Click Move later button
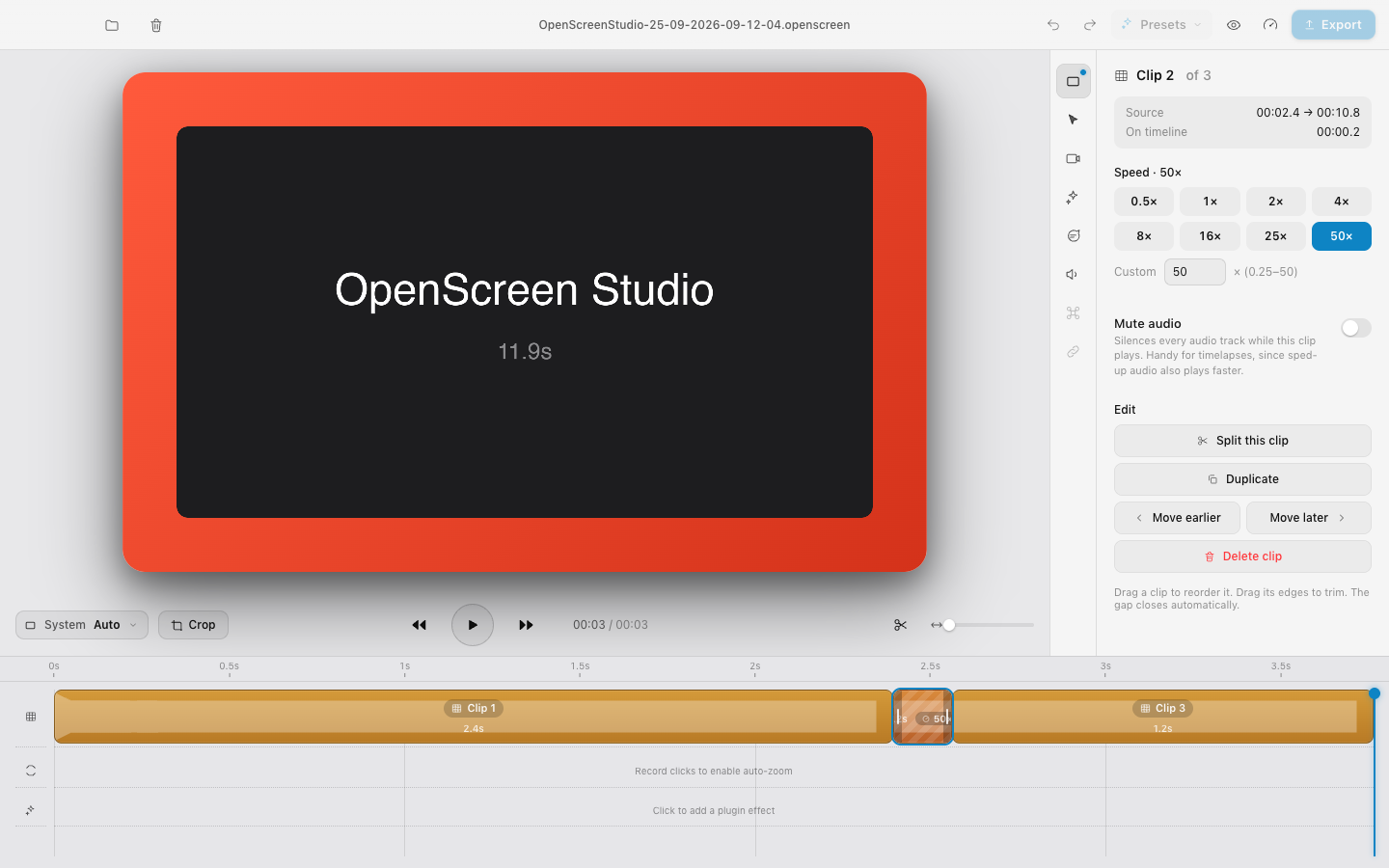 point(1309,518)
